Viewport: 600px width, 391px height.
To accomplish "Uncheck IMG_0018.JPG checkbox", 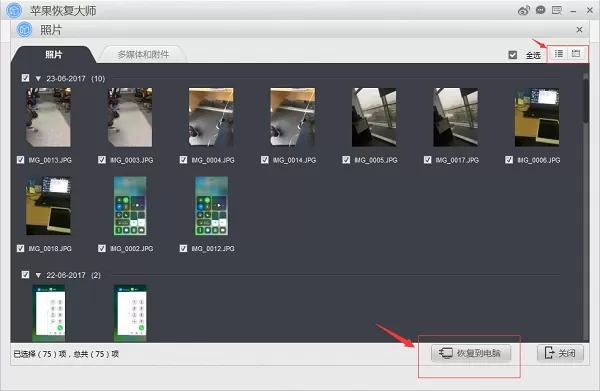I will pyautogui.click(x=20, y=248).
